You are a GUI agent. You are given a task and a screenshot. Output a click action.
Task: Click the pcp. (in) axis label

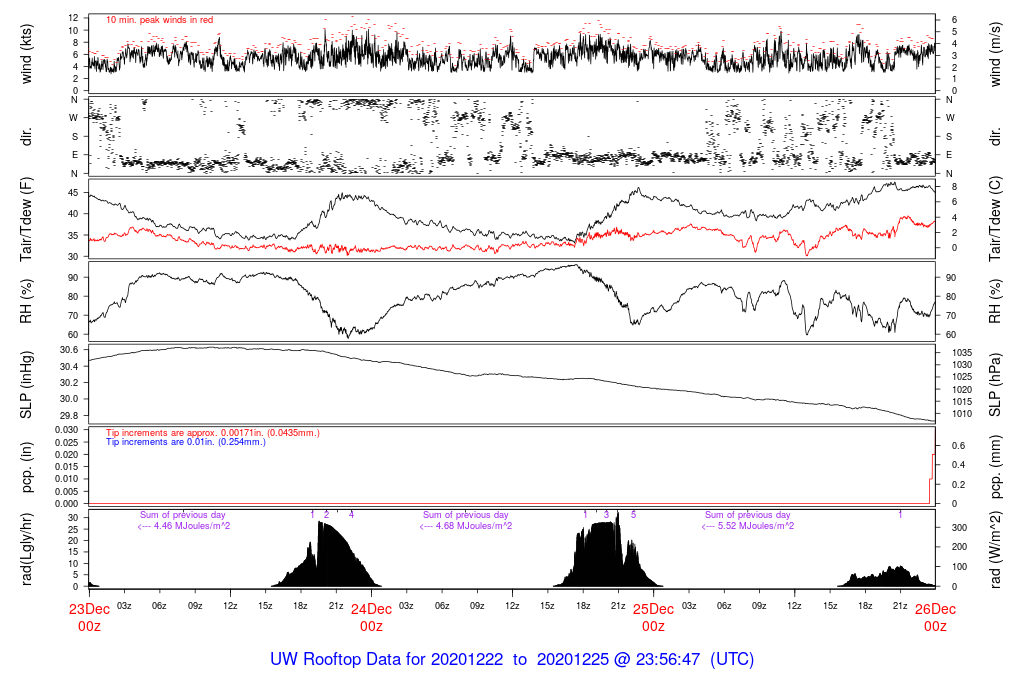[26, 467]
